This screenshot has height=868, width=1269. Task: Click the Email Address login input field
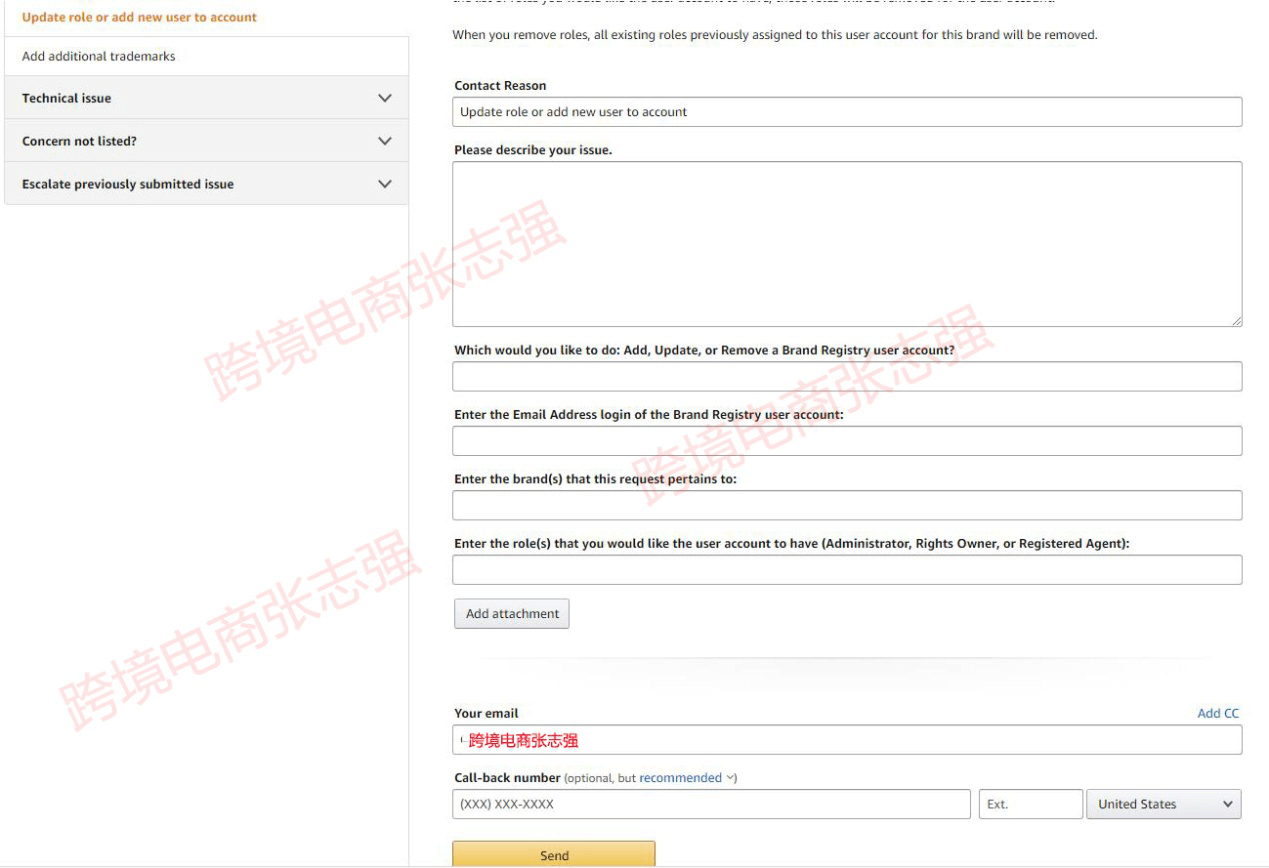846,441
